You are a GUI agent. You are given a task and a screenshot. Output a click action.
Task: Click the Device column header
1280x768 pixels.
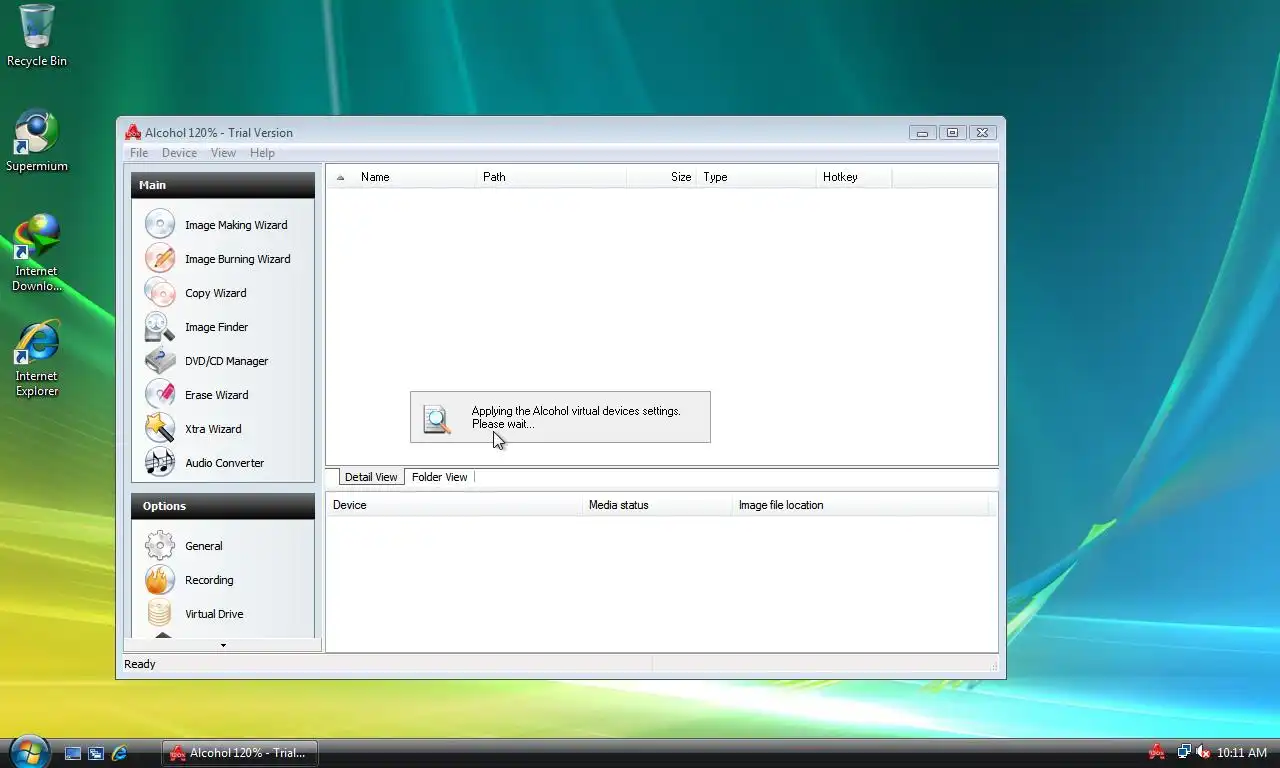(454, 505)
